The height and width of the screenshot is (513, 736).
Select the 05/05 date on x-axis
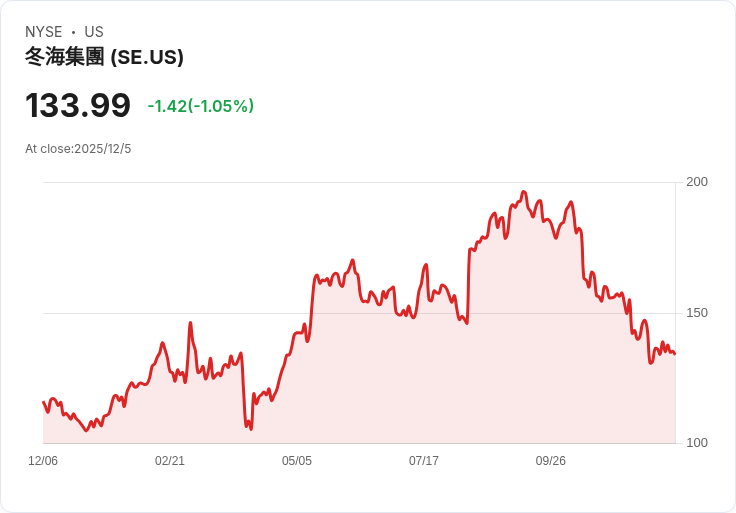coord(297,461)
